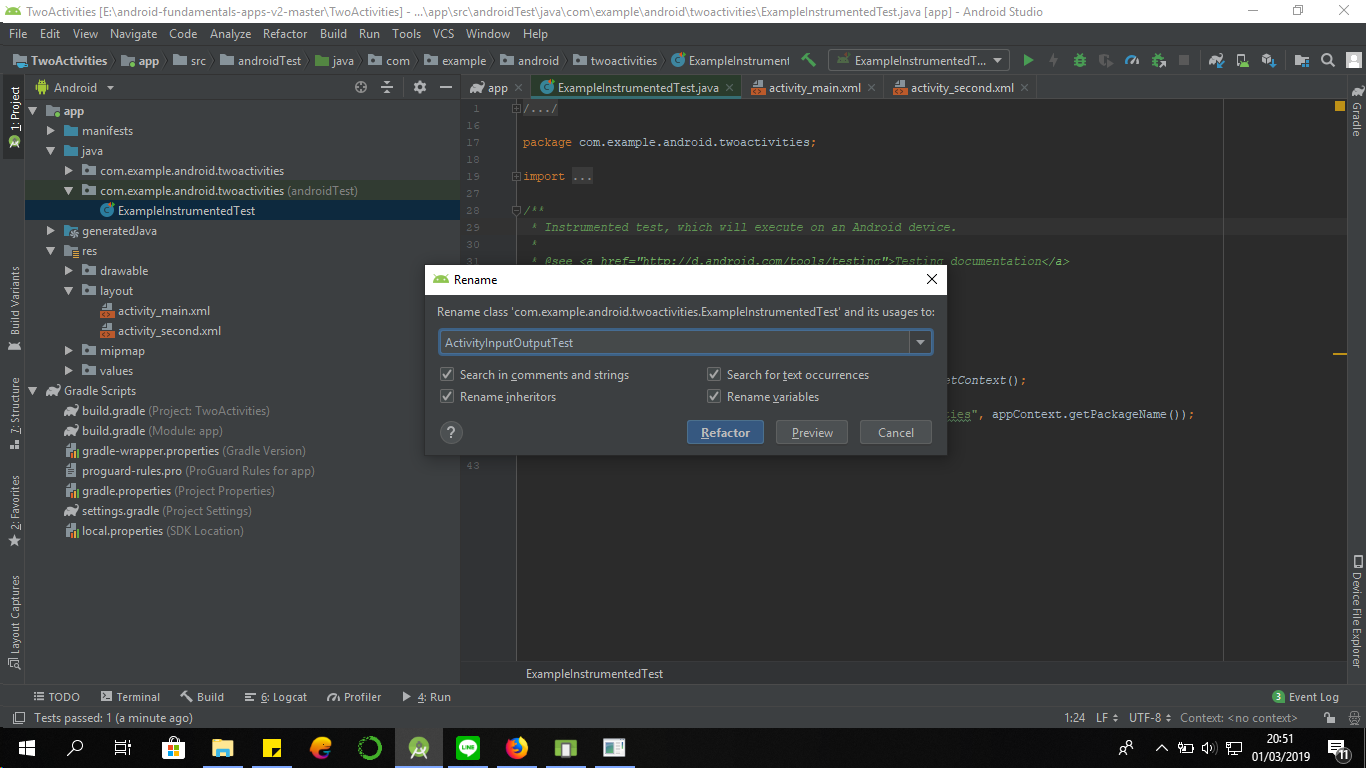The height and width of the screenshot is (768, 1366).
Task: Click the Refactor button
Action: (725, 432)
